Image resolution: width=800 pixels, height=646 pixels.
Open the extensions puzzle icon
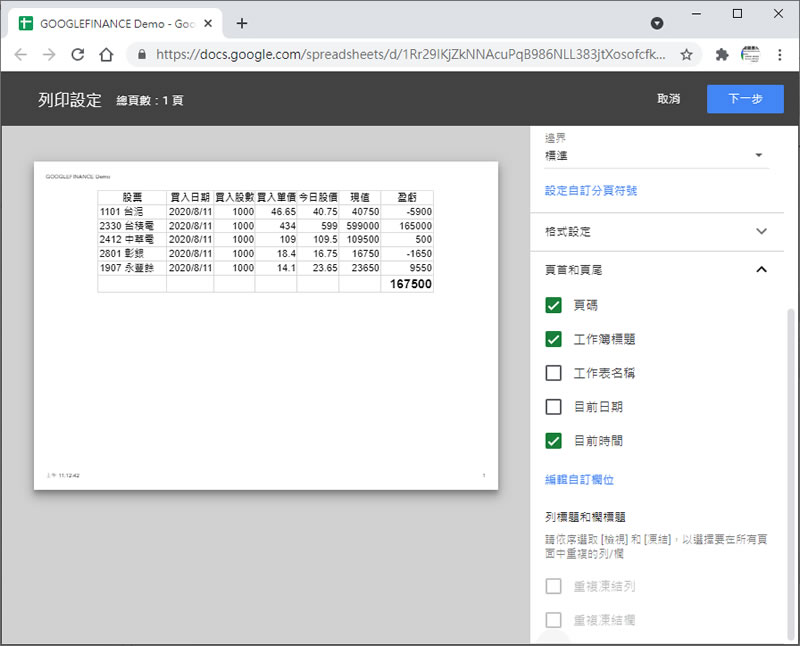[722, 55]
